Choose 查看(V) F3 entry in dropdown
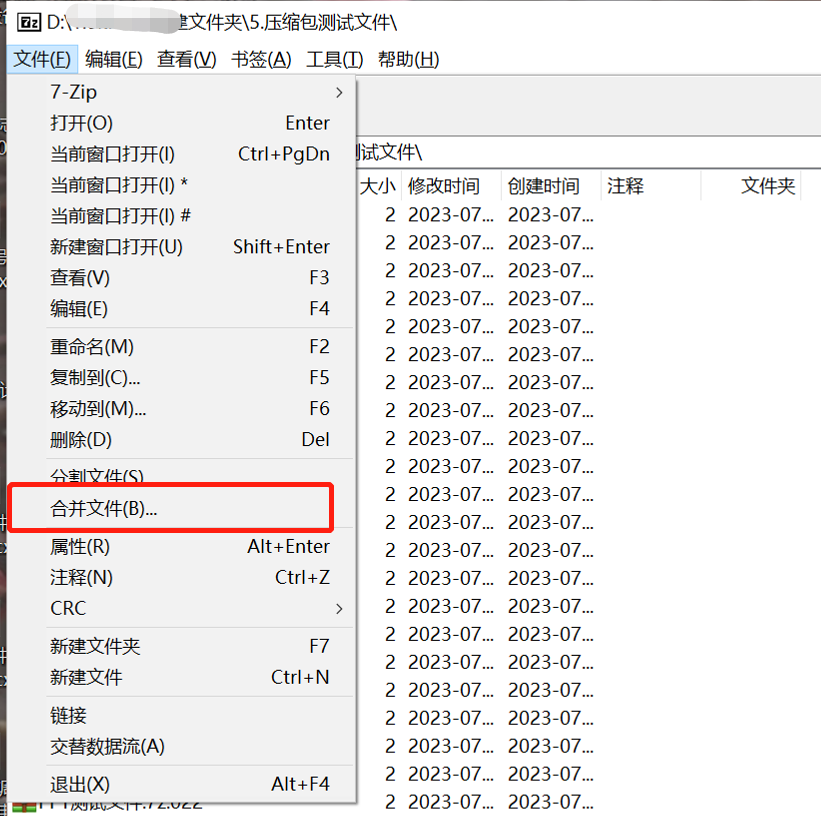Screen dimensions: 821x816 182,278
